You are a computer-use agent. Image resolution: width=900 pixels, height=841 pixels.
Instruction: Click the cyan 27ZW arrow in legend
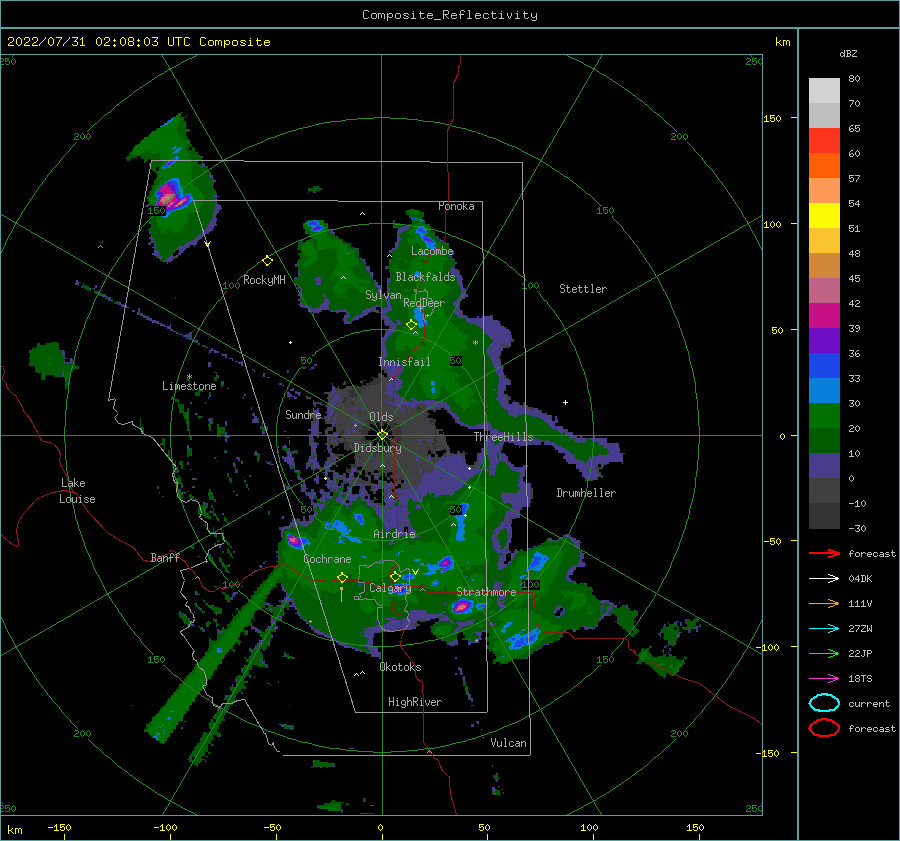(824, 628)
